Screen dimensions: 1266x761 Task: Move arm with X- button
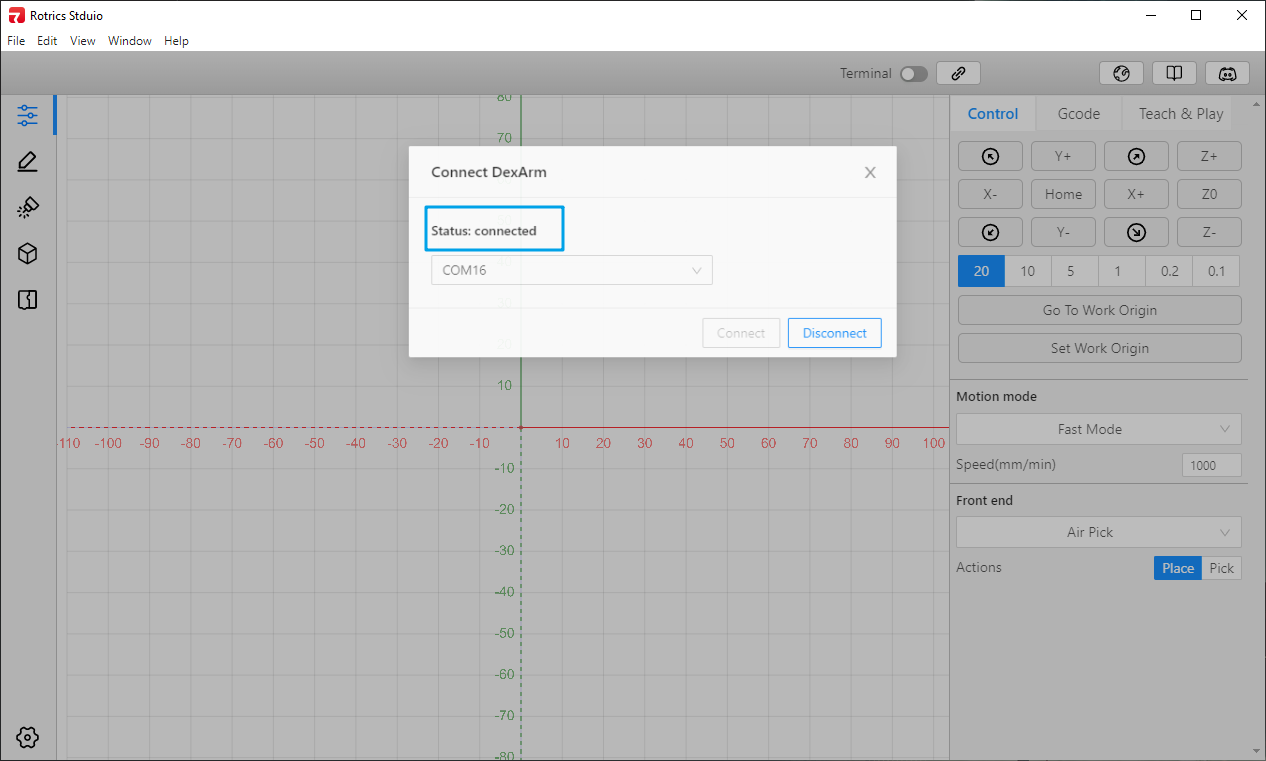click(x=990, y=194)
